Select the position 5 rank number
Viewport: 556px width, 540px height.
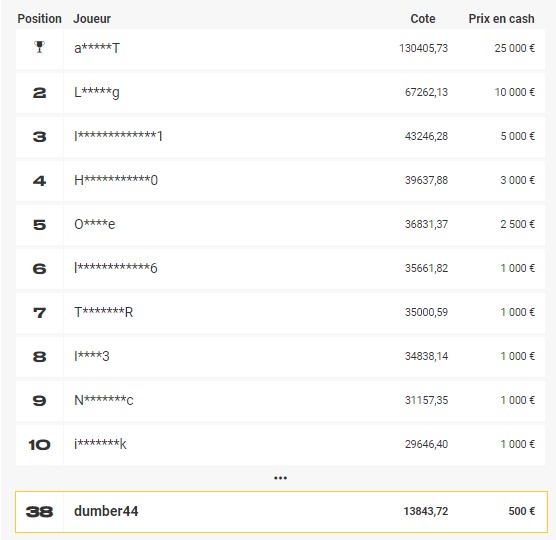[39, 225]
